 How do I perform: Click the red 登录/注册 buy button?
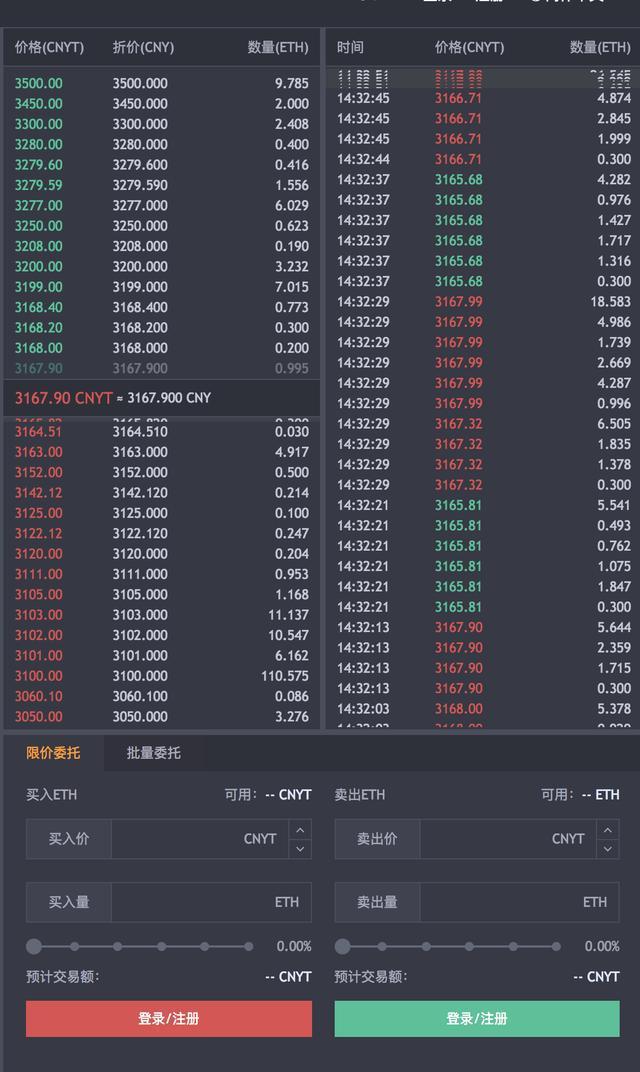click(169, 1019)
